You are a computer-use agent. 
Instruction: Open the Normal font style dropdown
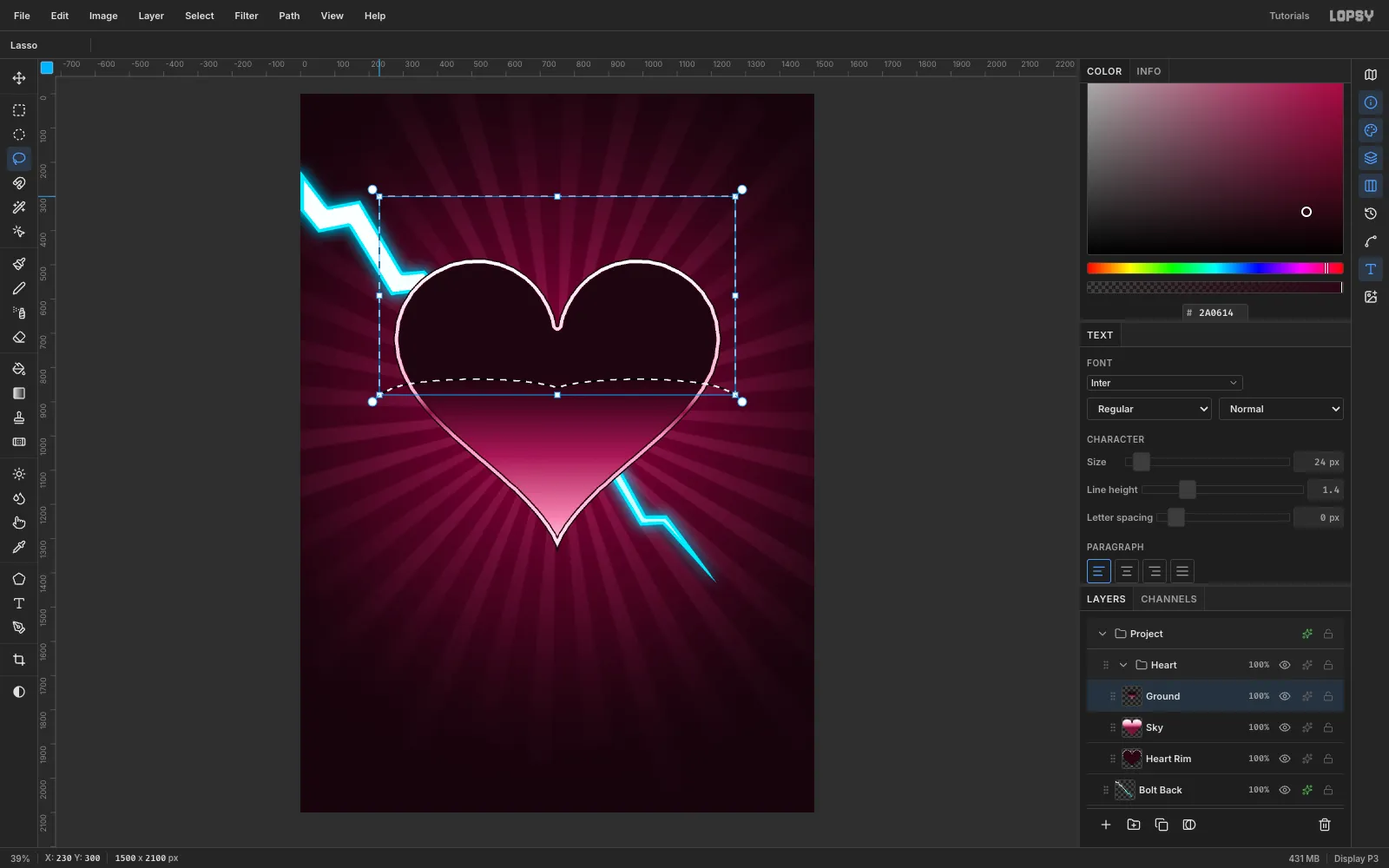tap(1281, 409)
